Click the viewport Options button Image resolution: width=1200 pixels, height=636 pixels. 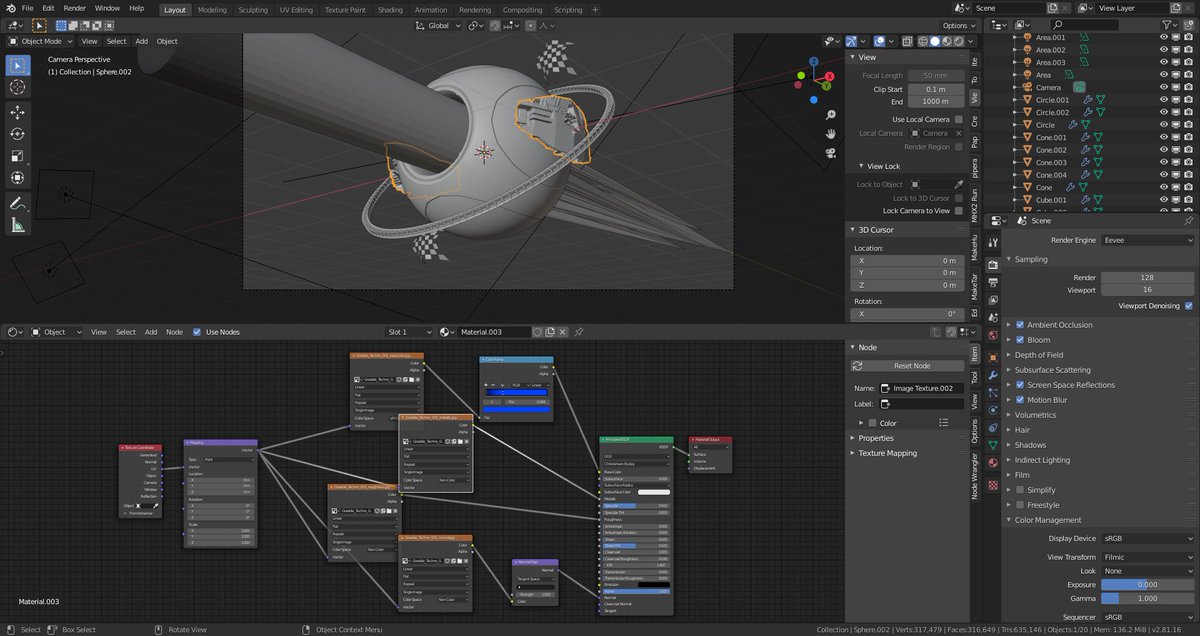click(957, 25)
